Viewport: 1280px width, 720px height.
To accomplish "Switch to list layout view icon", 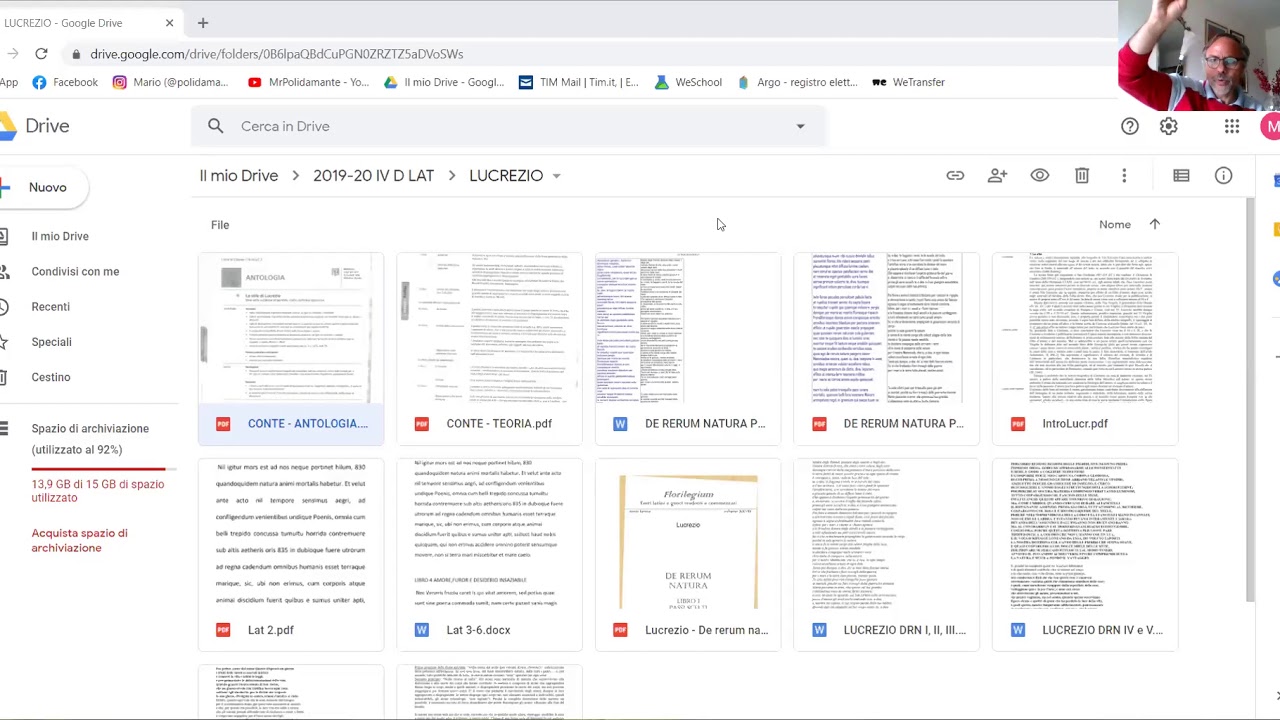I will pyautogui.click(x=1181, y=176).
